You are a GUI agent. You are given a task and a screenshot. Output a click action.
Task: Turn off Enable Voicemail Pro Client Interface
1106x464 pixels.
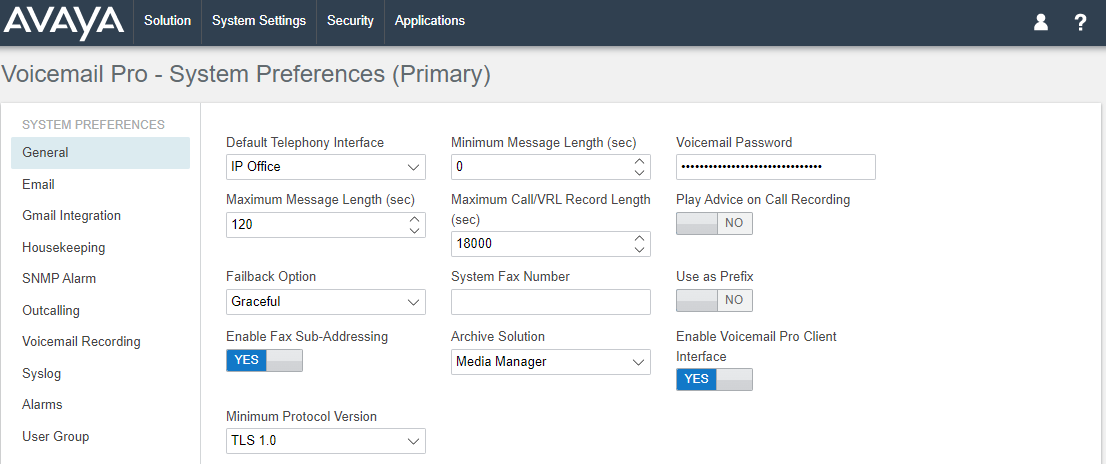pos(714,379)
